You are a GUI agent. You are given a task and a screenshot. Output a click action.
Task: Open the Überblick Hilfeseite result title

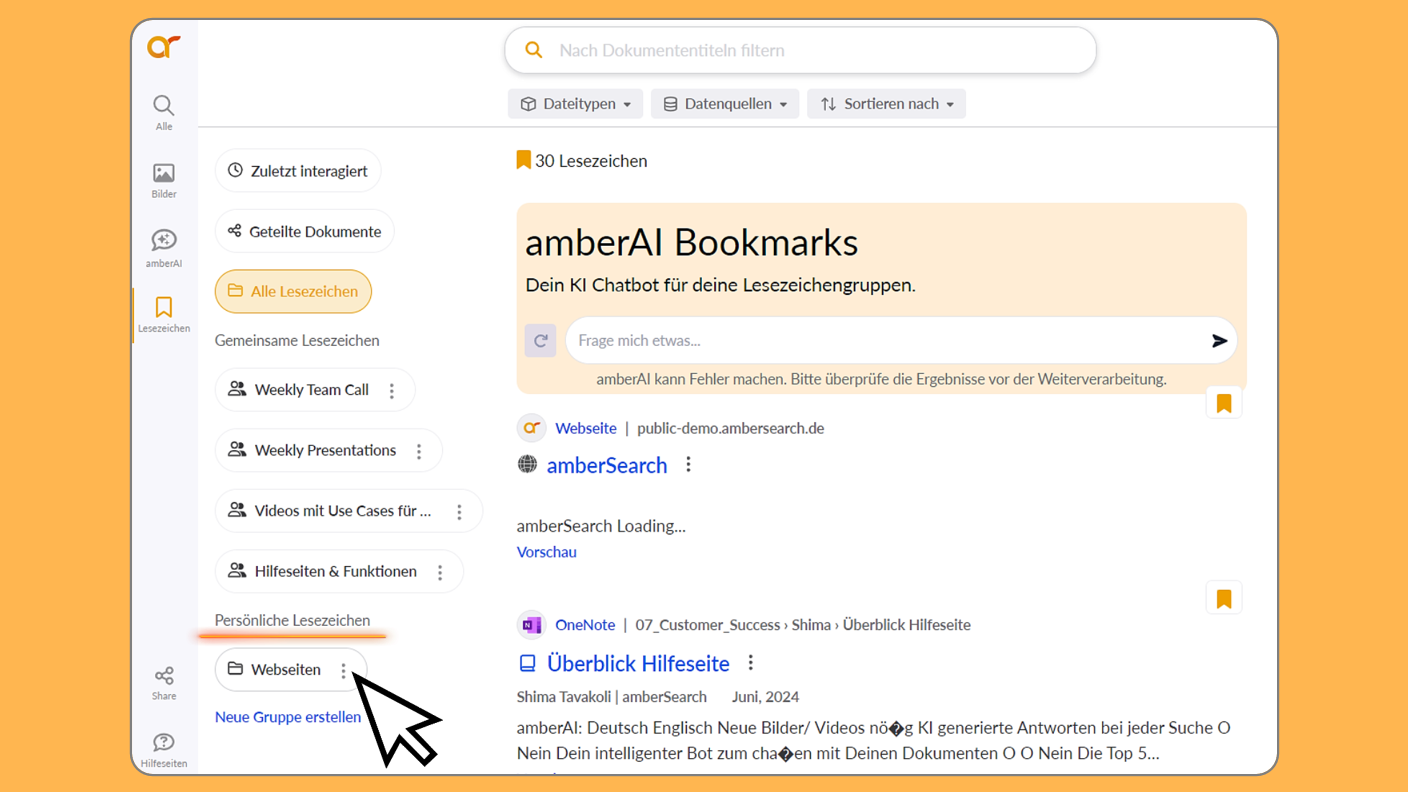pos(639,663)
